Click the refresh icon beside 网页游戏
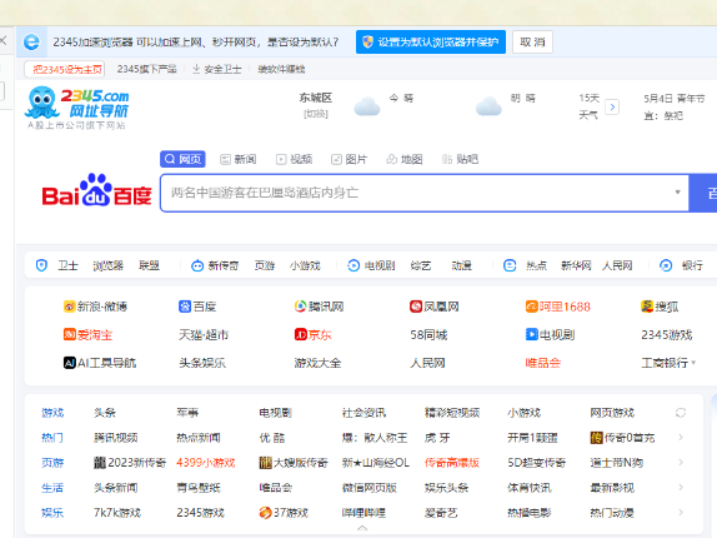This screenshot has height=538, width=717. click(x=680, y=413)
